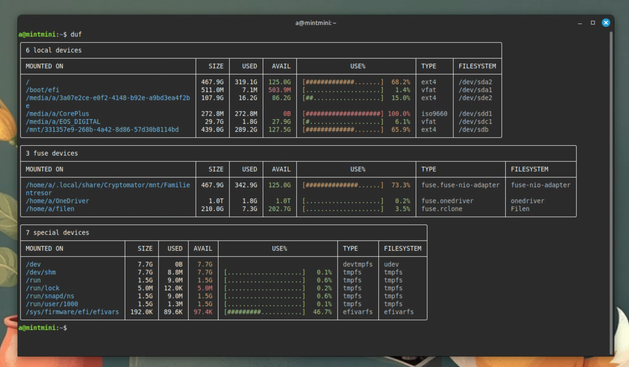
Task: Click the 192.0K size value
Action: 141,312
